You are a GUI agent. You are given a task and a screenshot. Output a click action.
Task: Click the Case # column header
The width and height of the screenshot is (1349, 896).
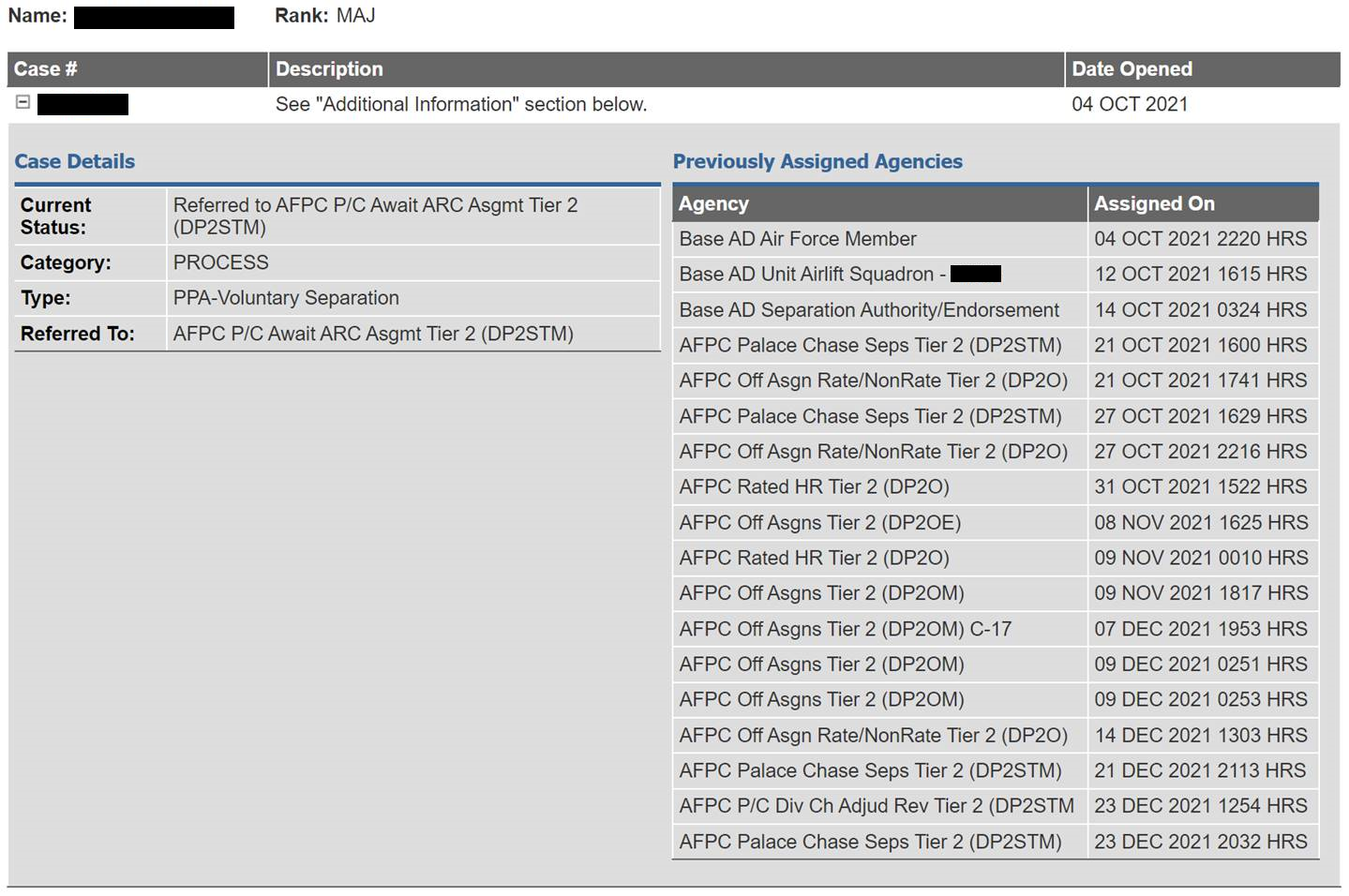click(x=45, y=69)
